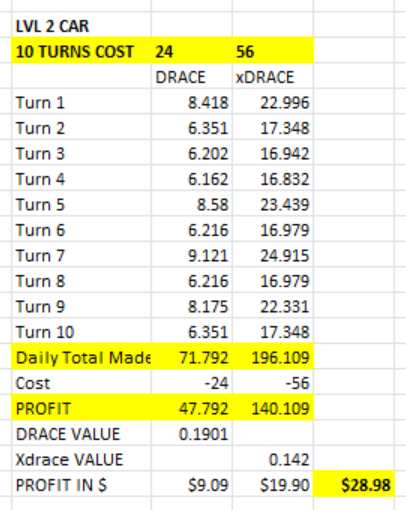Select PROFIT value 47.792
This screenshot has width=406, height=510.
(x=192, y=408)
